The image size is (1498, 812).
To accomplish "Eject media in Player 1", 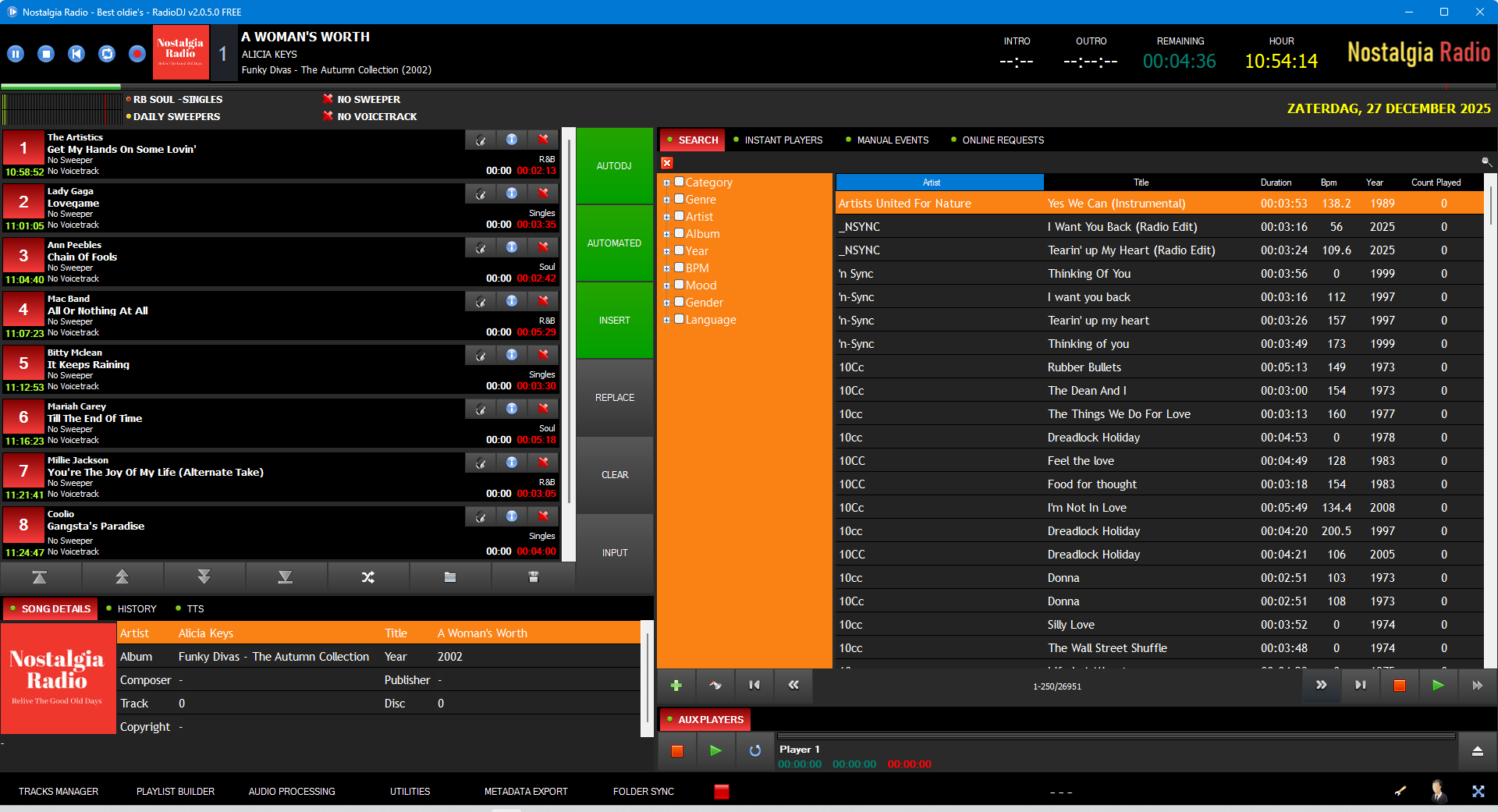I will (x=1478, y=751).
